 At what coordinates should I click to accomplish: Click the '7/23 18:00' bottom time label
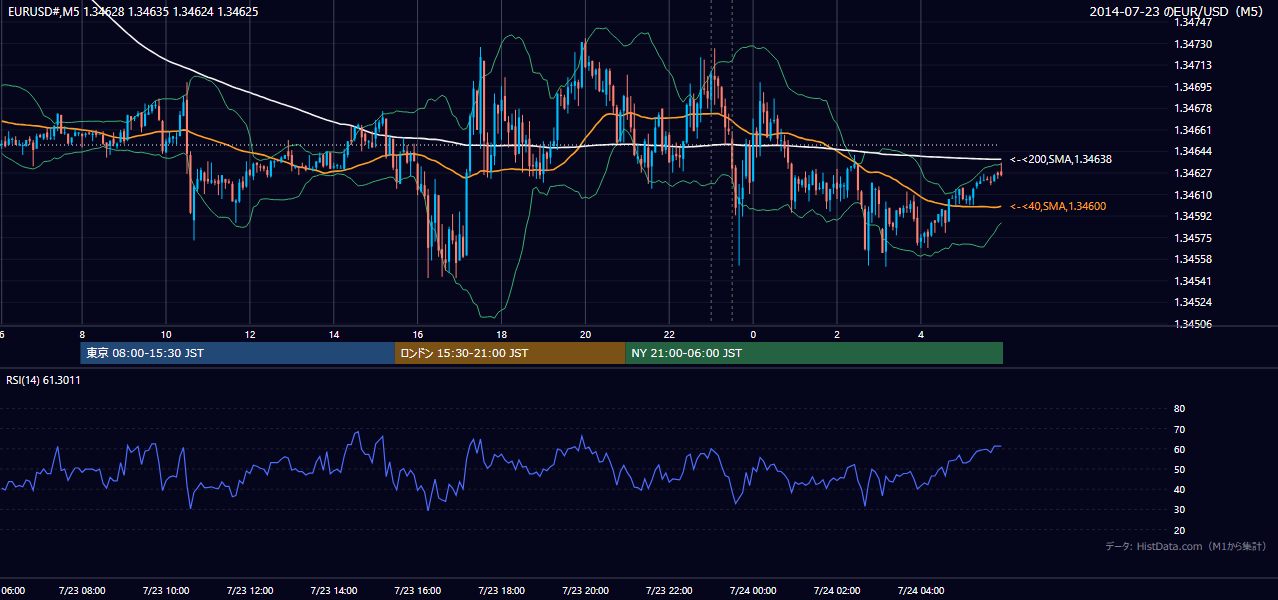502,591
